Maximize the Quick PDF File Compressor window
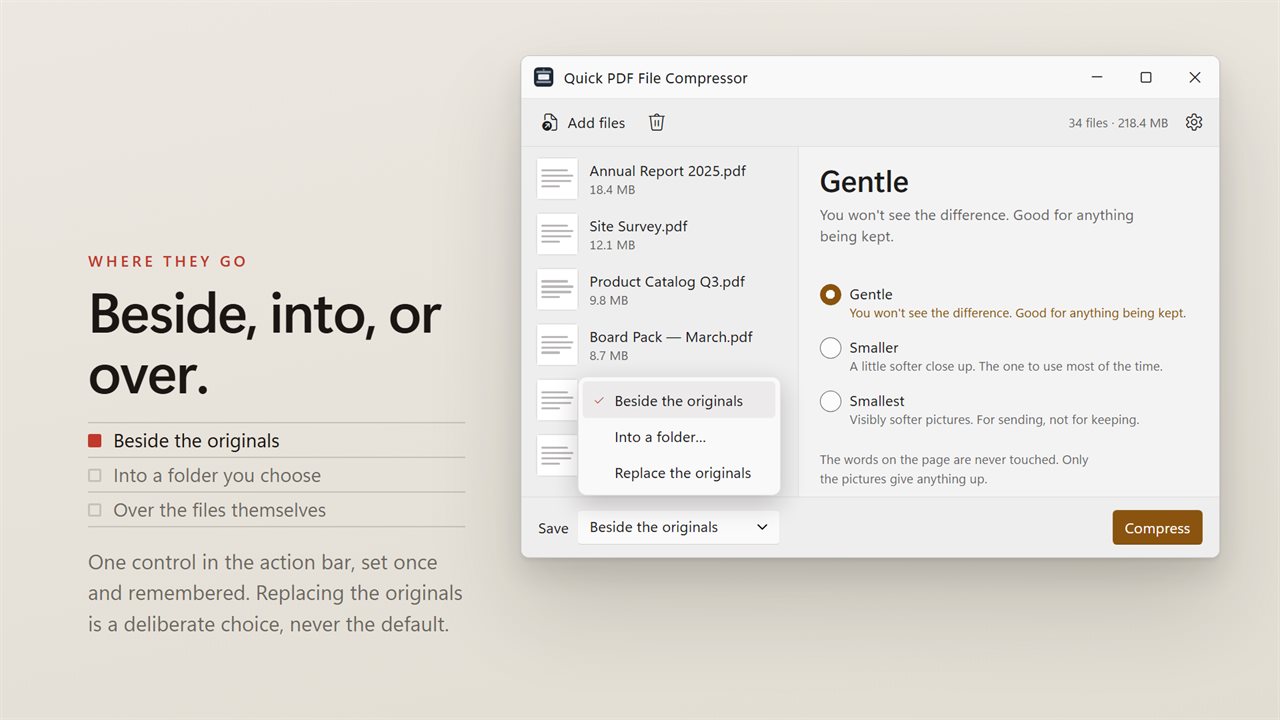The image size is (1280, 720). (1146, 77)
